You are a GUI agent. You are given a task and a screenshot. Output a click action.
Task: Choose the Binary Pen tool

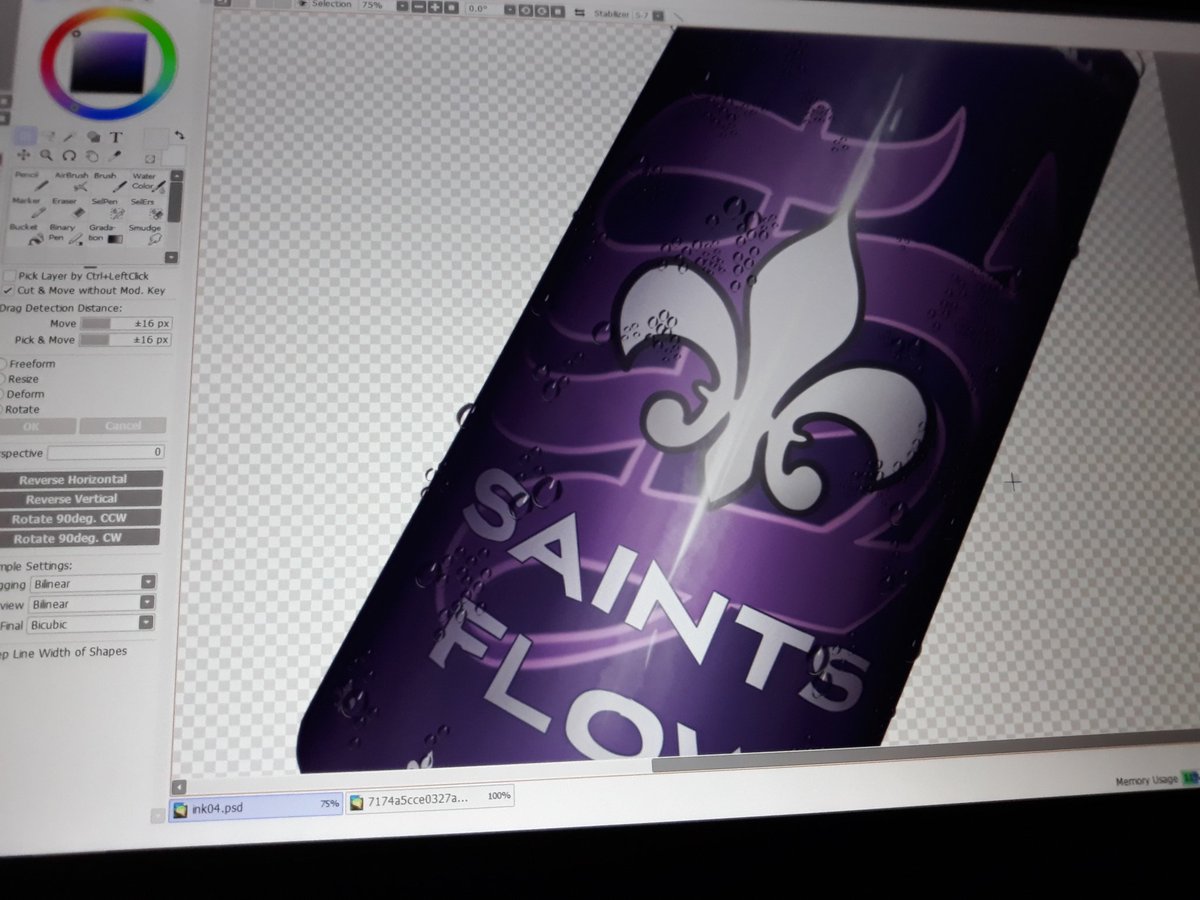[65, 233]
